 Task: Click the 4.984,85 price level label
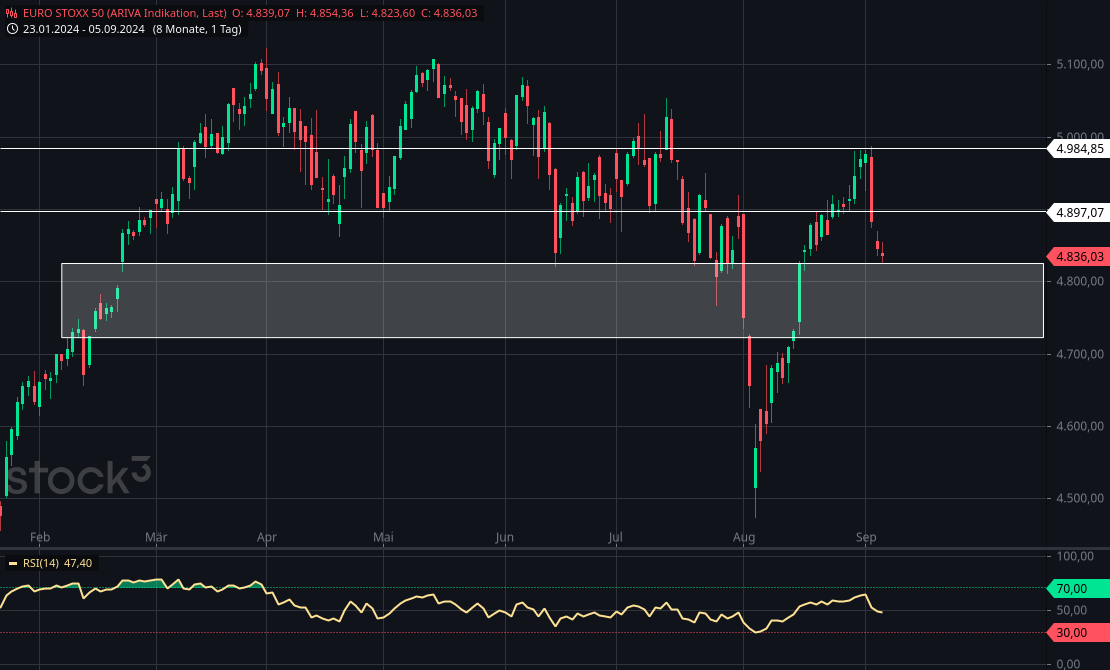click(x=1080, y=150)
